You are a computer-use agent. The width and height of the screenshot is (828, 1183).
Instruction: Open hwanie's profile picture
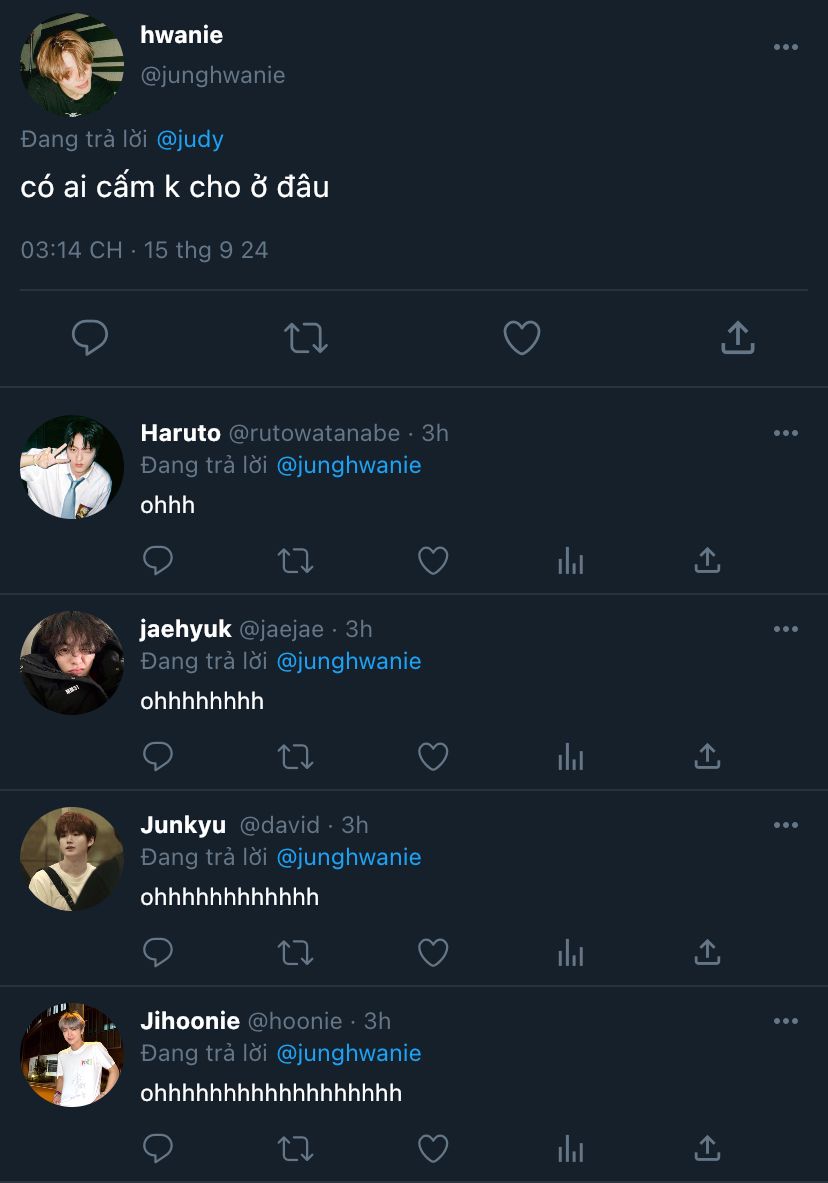click(x=72, y=65)
